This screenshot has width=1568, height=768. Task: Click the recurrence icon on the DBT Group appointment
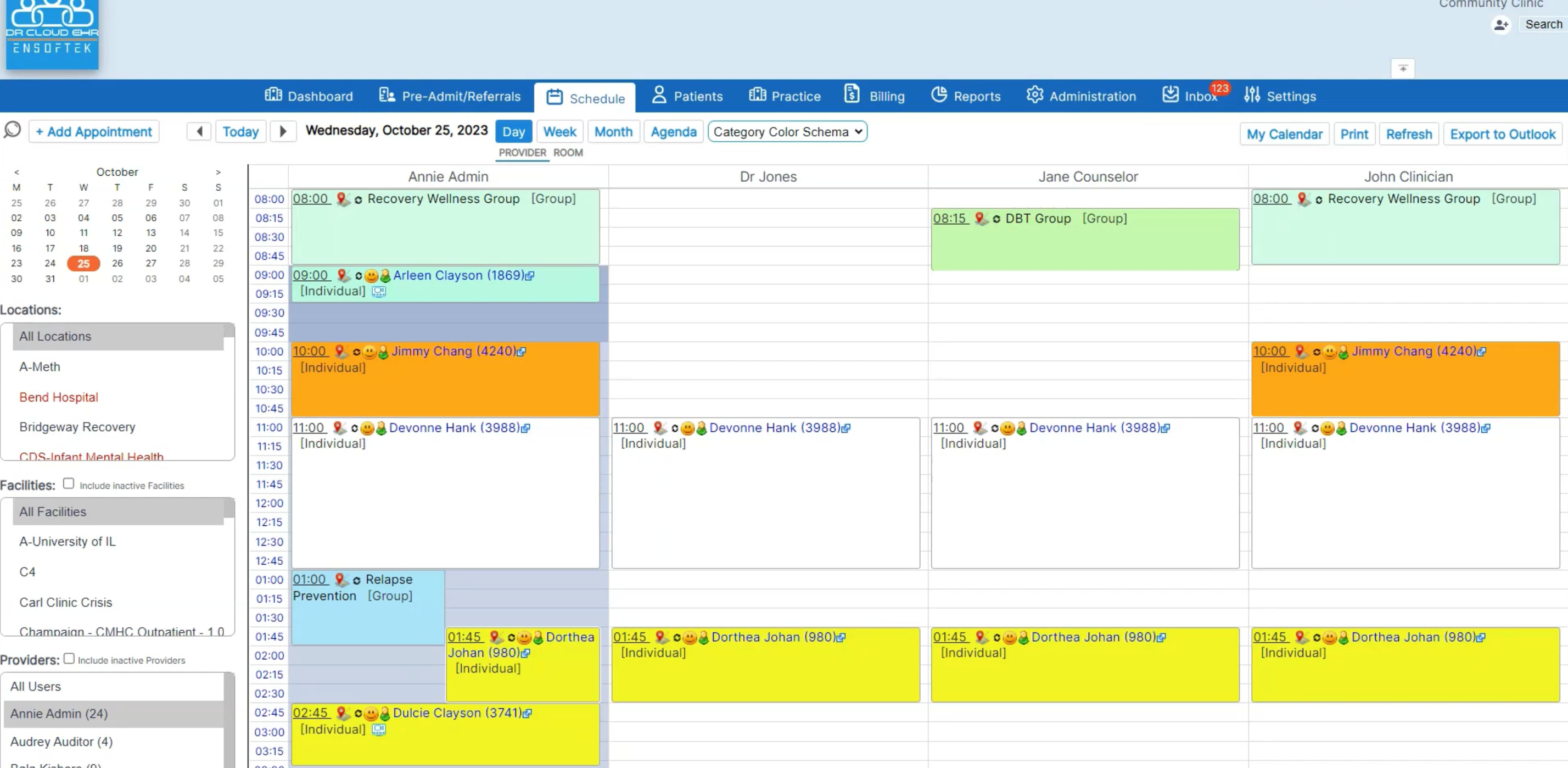coord(996,219)
